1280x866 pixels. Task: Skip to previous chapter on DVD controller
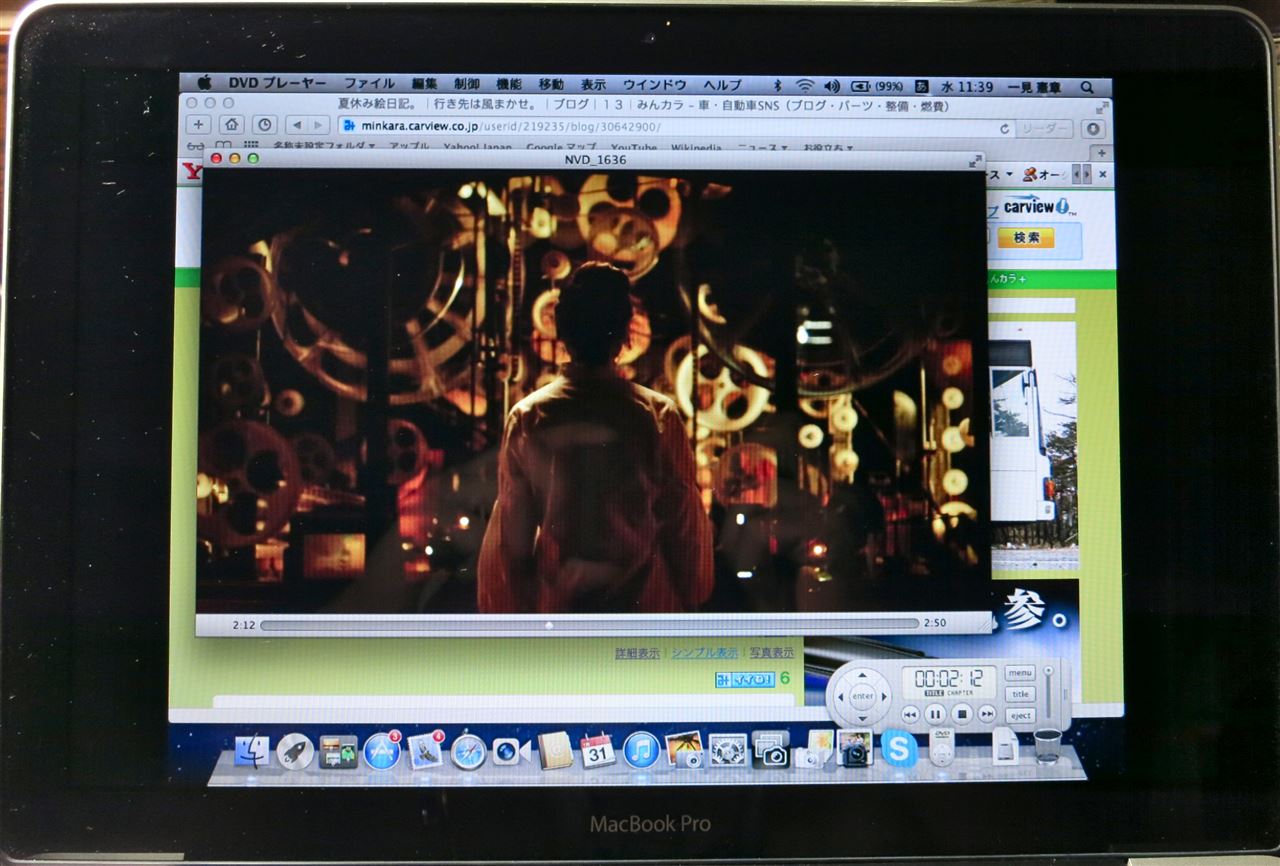(910, 714)
